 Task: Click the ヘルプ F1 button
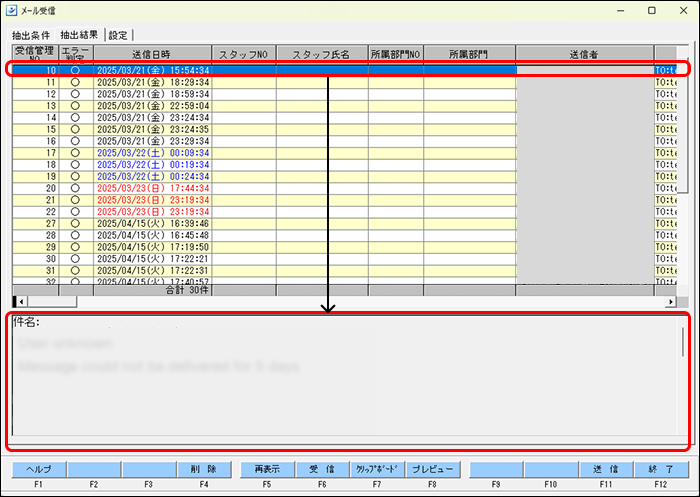pyautogui.click(x=39, y=469)
